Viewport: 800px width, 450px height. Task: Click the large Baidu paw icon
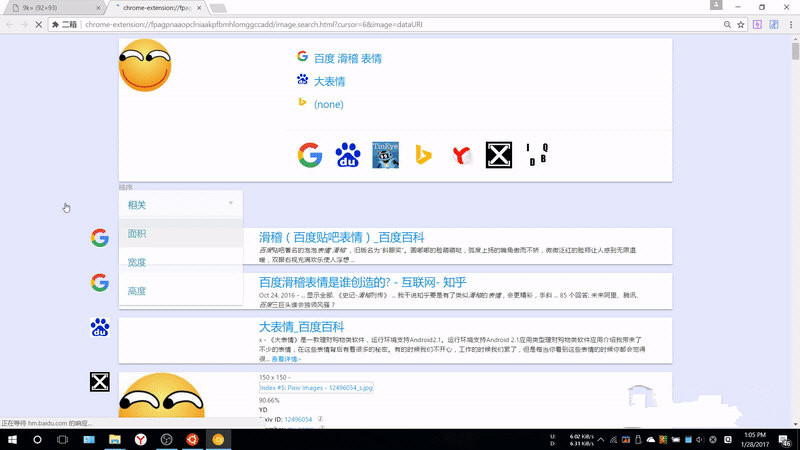click(347, 155)
